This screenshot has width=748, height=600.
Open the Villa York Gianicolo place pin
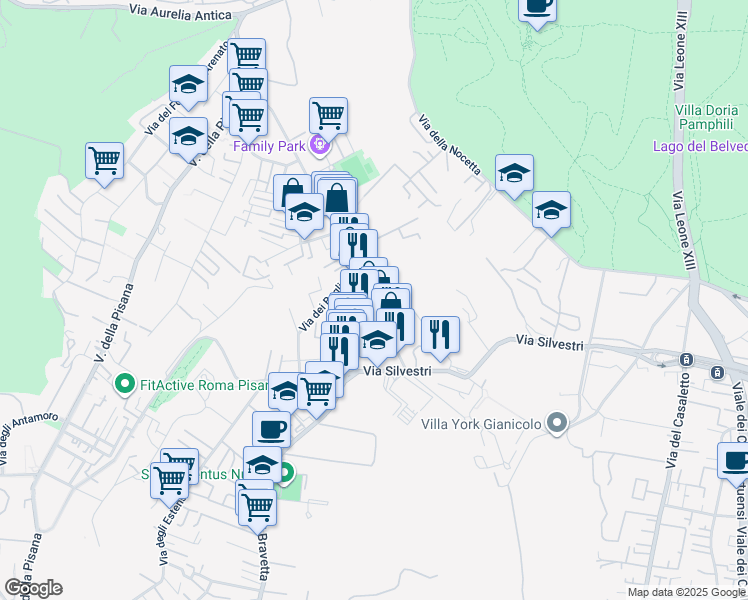[x=557, y=424]
